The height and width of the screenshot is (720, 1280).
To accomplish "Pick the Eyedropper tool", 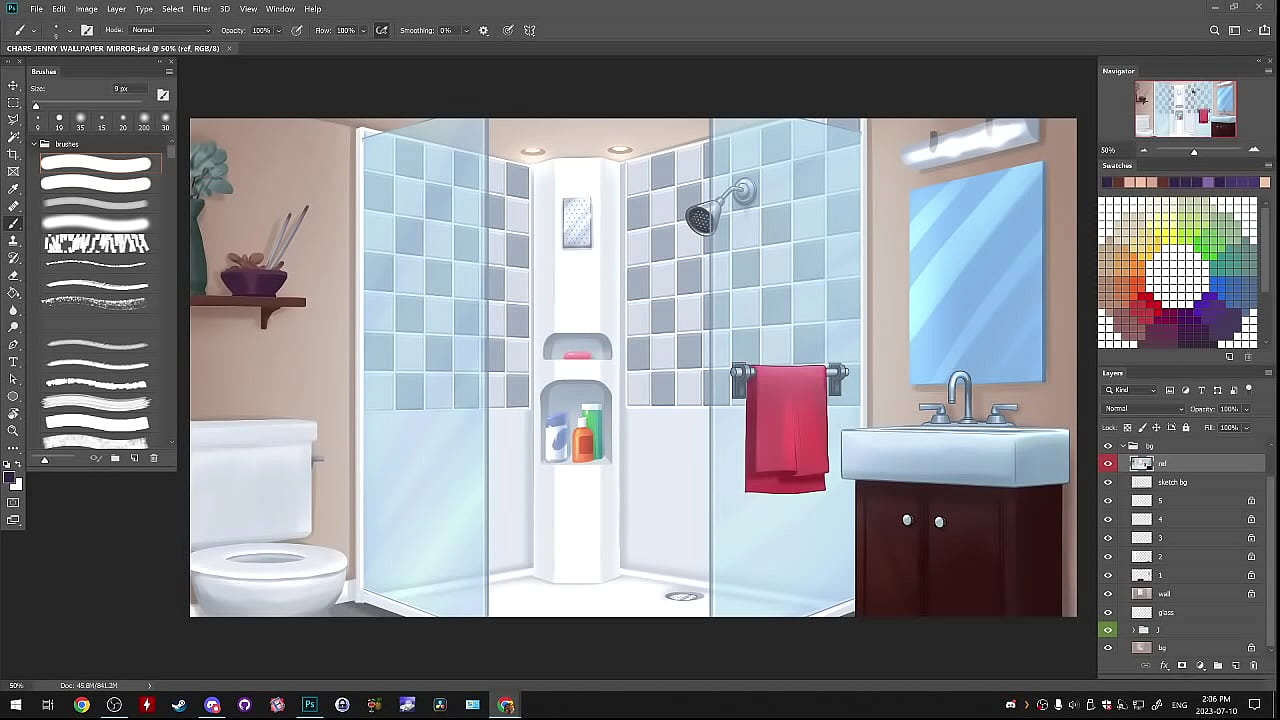I will tap(13, 189).
